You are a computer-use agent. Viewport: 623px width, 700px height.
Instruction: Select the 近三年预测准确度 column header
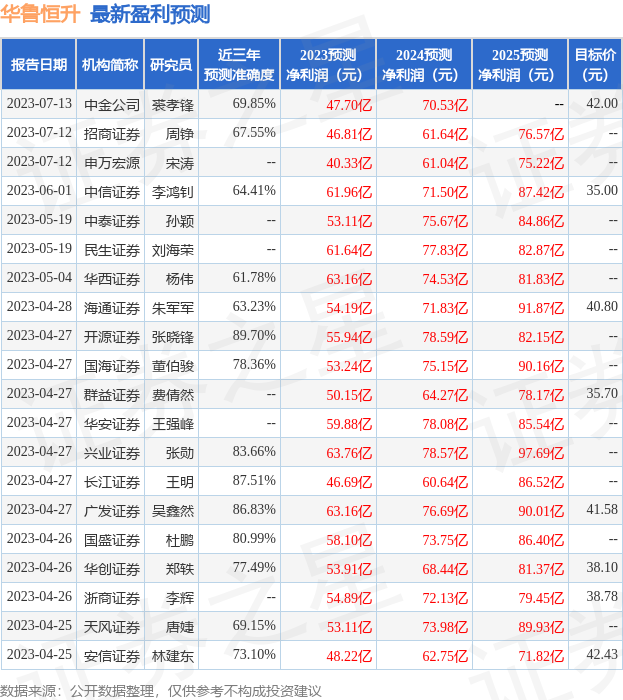[239, 65]
